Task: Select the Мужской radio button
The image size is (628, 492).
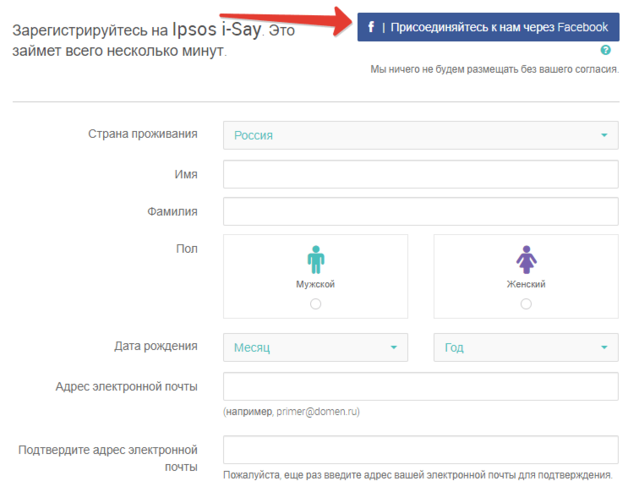Action: click(316, 304)
